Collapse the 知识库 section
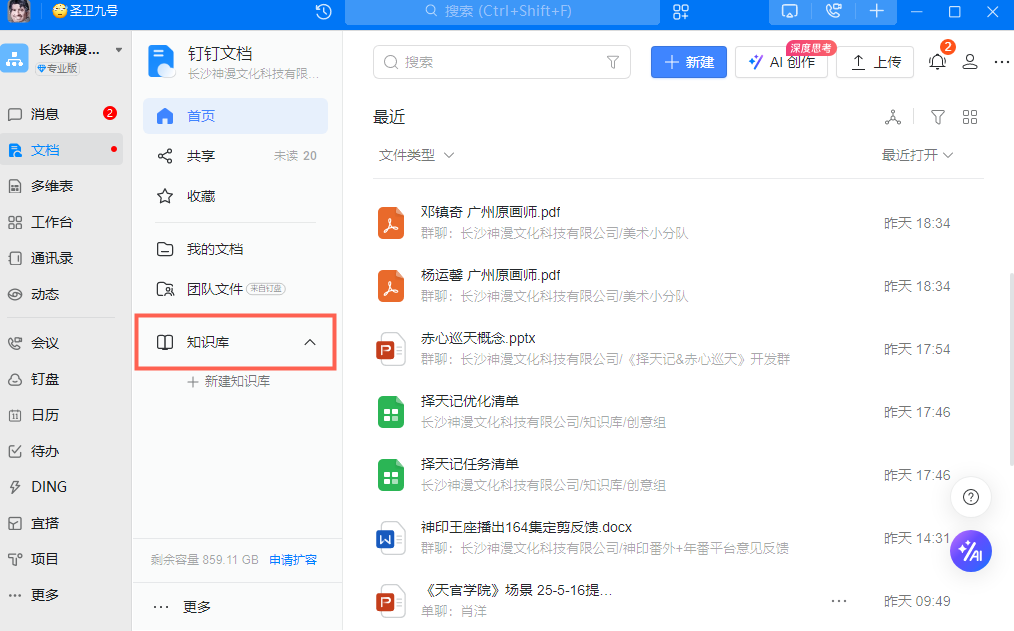 click(310, 342)
